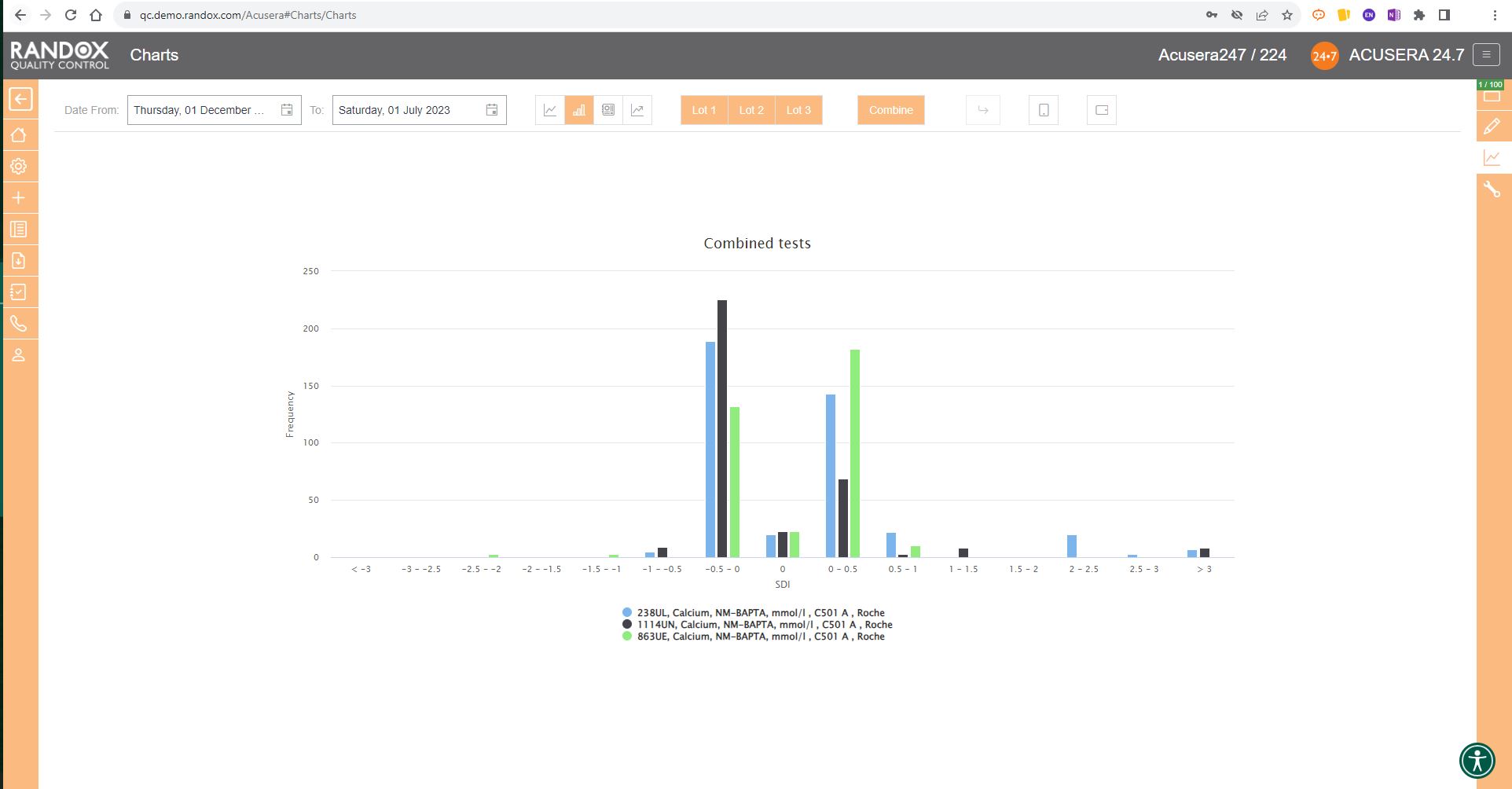Image resolution: width=1512 pixels, height=789 pixels.
Task: Toggle Lot 3 button
Action: tap(798, 110)
